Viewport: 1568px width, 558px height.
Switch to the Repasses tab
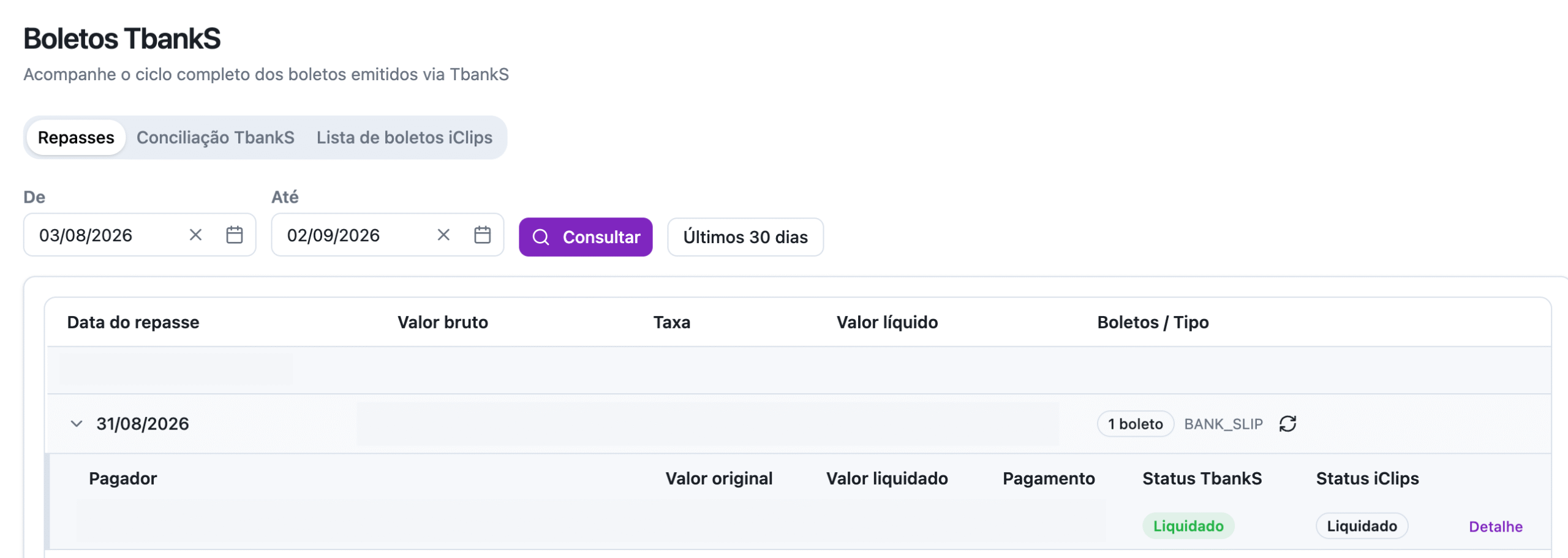(76, 138)
